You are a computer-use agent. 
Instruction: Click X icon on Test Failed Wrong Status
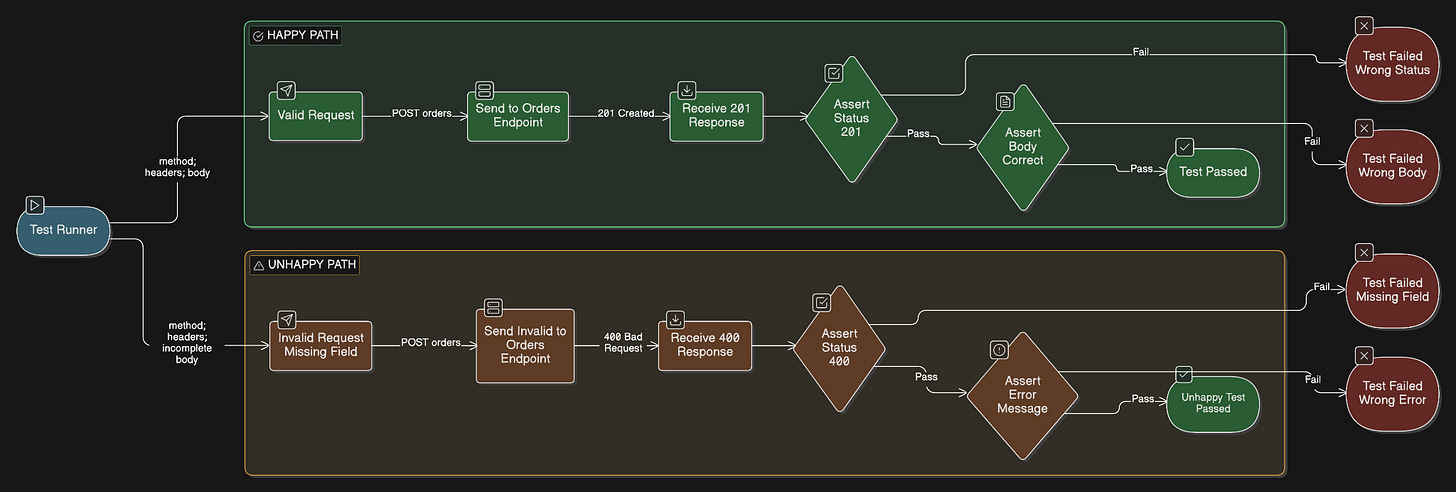coord(1364,25)
